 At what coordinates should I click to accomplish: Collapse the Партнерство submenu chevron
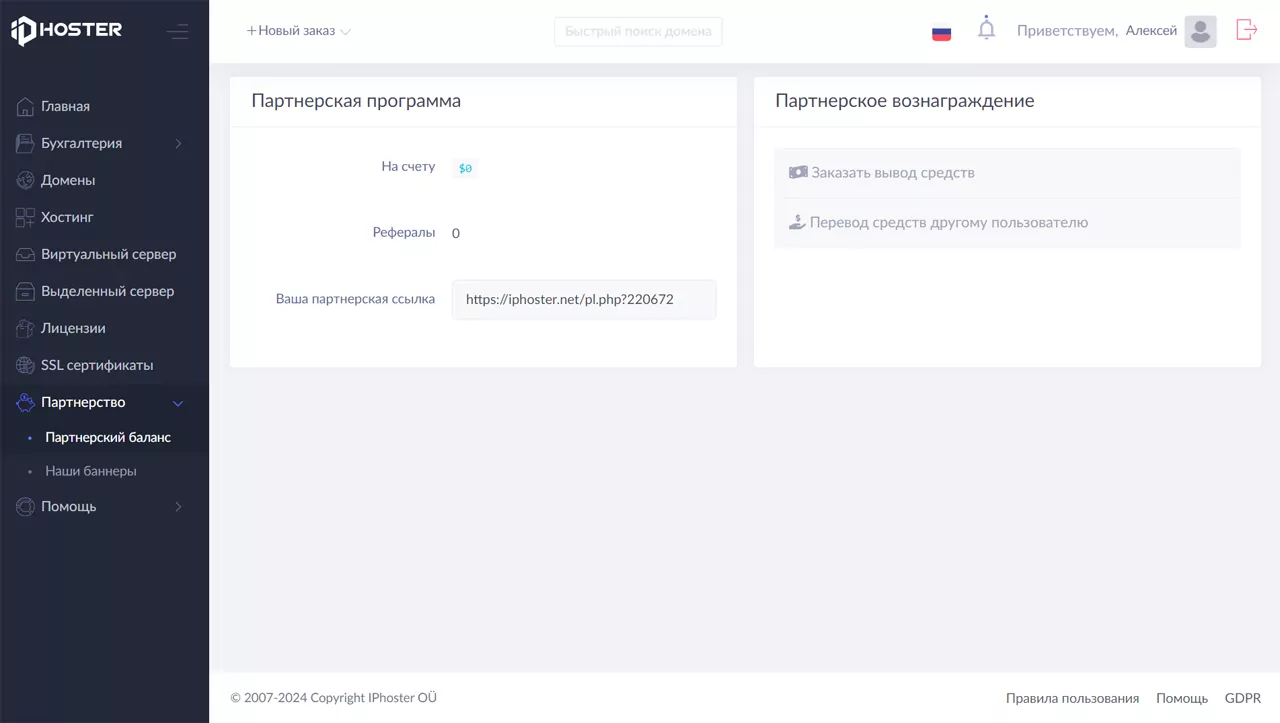[x=179, y=403]
